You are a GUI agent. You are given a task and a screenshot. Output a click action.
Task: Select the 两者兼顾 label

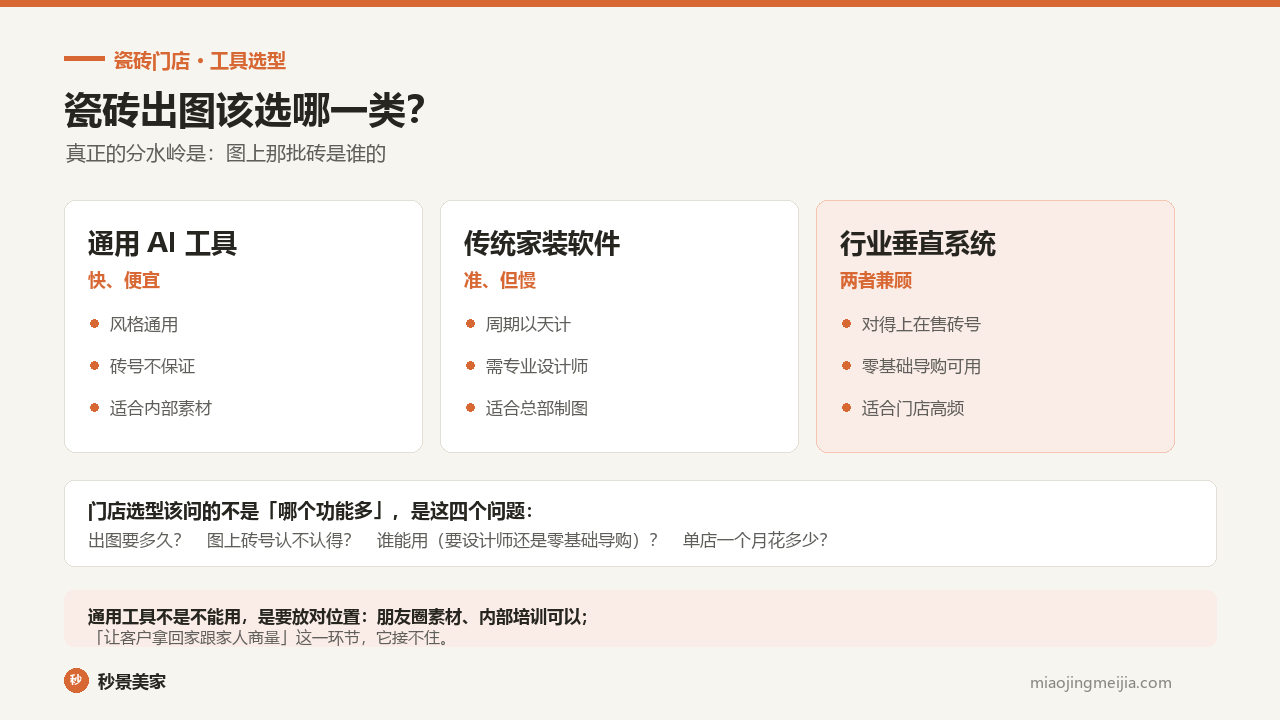coord(876,281)
